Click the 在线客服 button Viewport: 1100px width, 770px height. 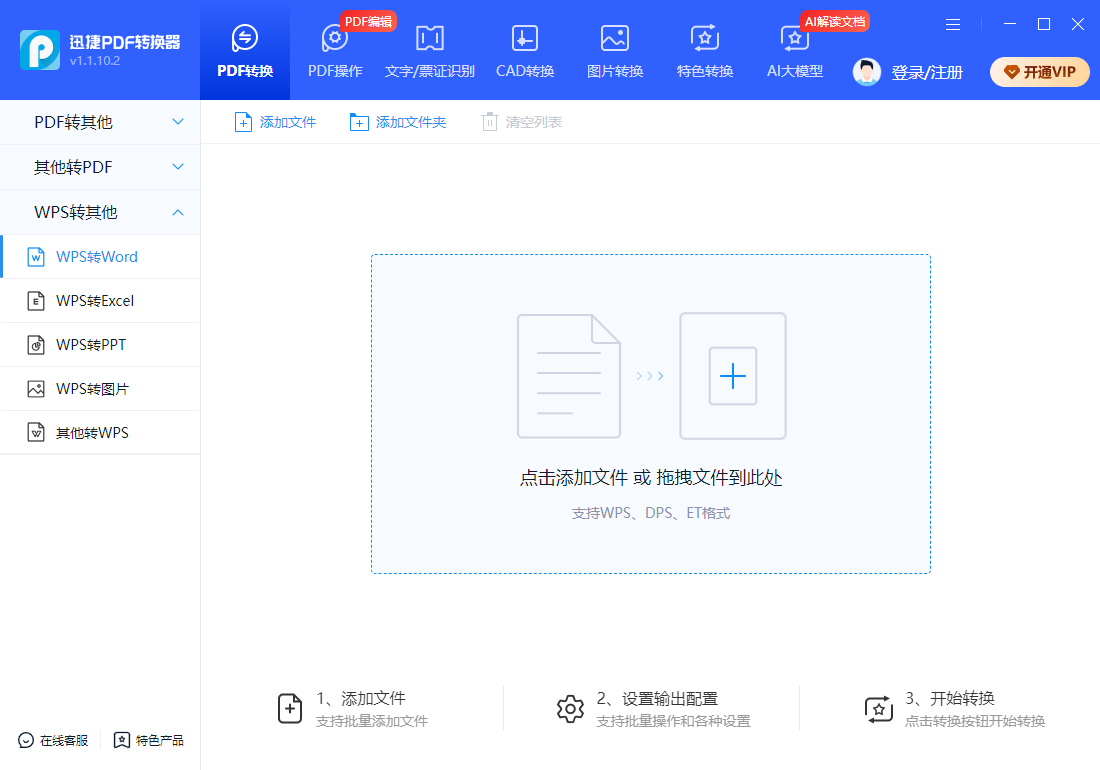coord(53,740)
